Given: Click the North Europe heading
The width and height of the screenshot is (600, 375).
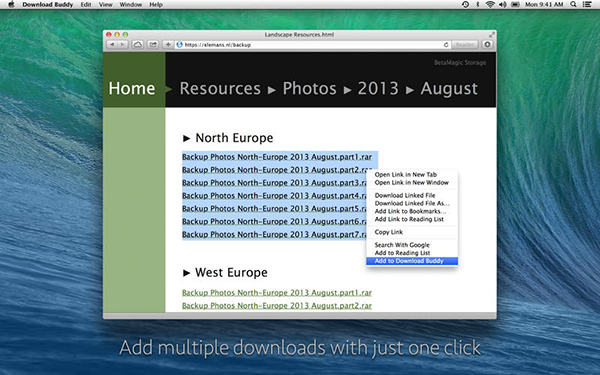Looking at the screenshot, I should pos(234,138).
